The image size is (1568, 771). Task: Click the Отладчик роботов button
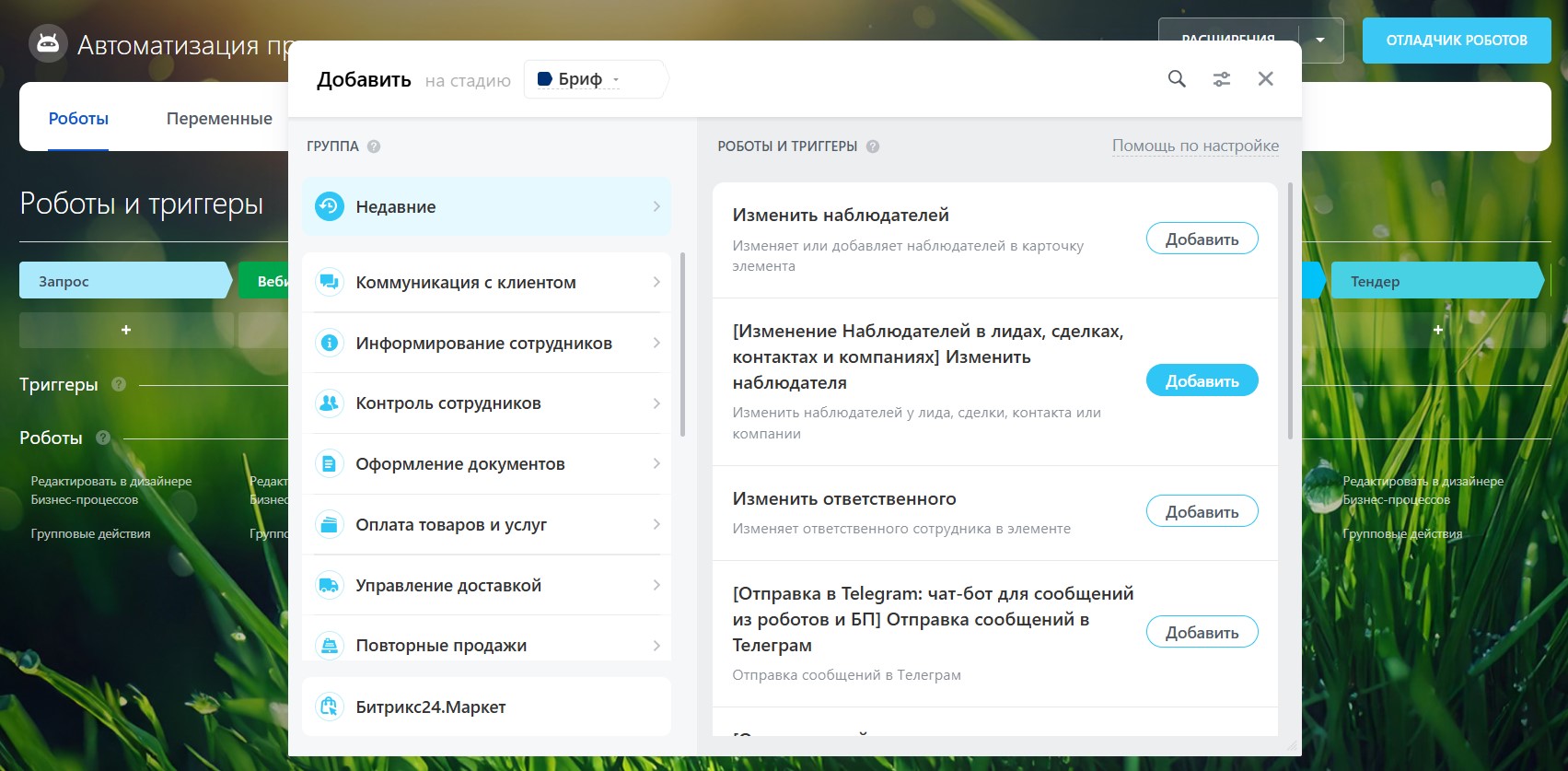(1456, 41)
